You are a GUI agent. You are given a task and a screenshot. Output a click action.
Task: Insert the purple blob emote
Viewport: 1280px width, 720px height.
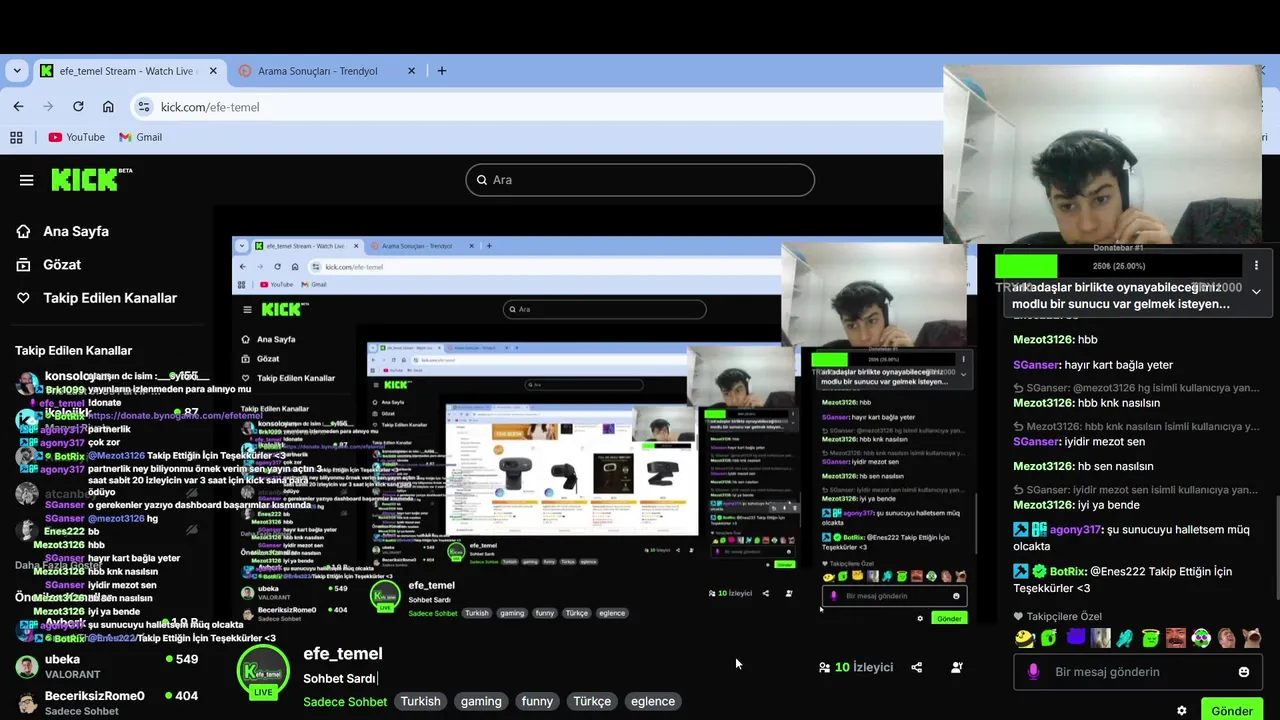[x=1075, y=638]
